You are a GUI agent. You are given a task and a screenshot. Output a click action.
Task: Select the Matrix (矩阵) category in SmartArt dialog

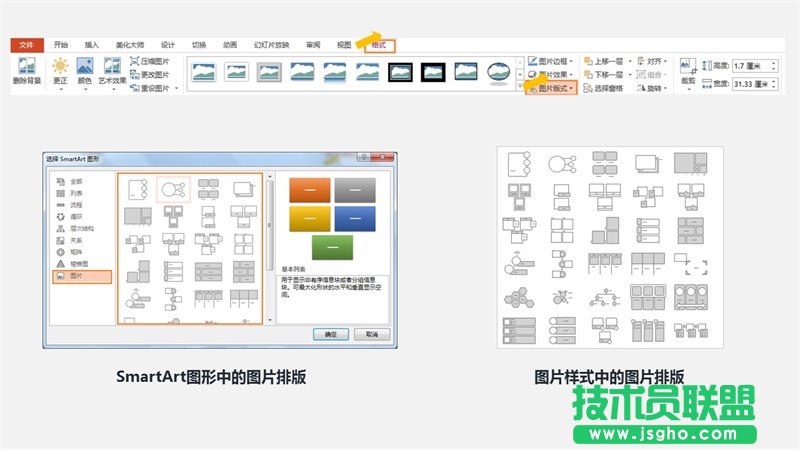pyautogui.click(x=69, y=252)
